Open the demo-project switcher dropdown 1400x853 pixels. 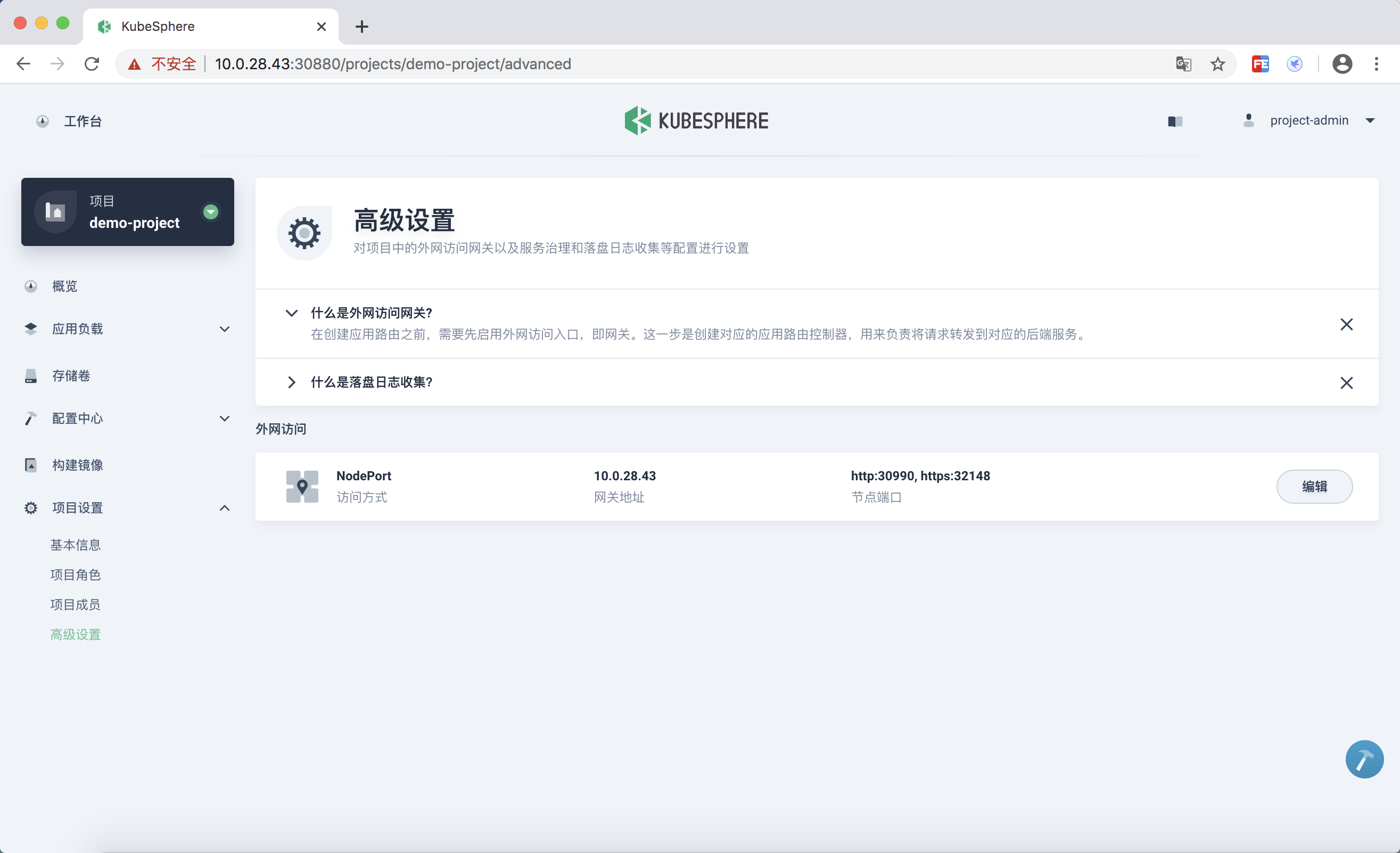[210, 212]
